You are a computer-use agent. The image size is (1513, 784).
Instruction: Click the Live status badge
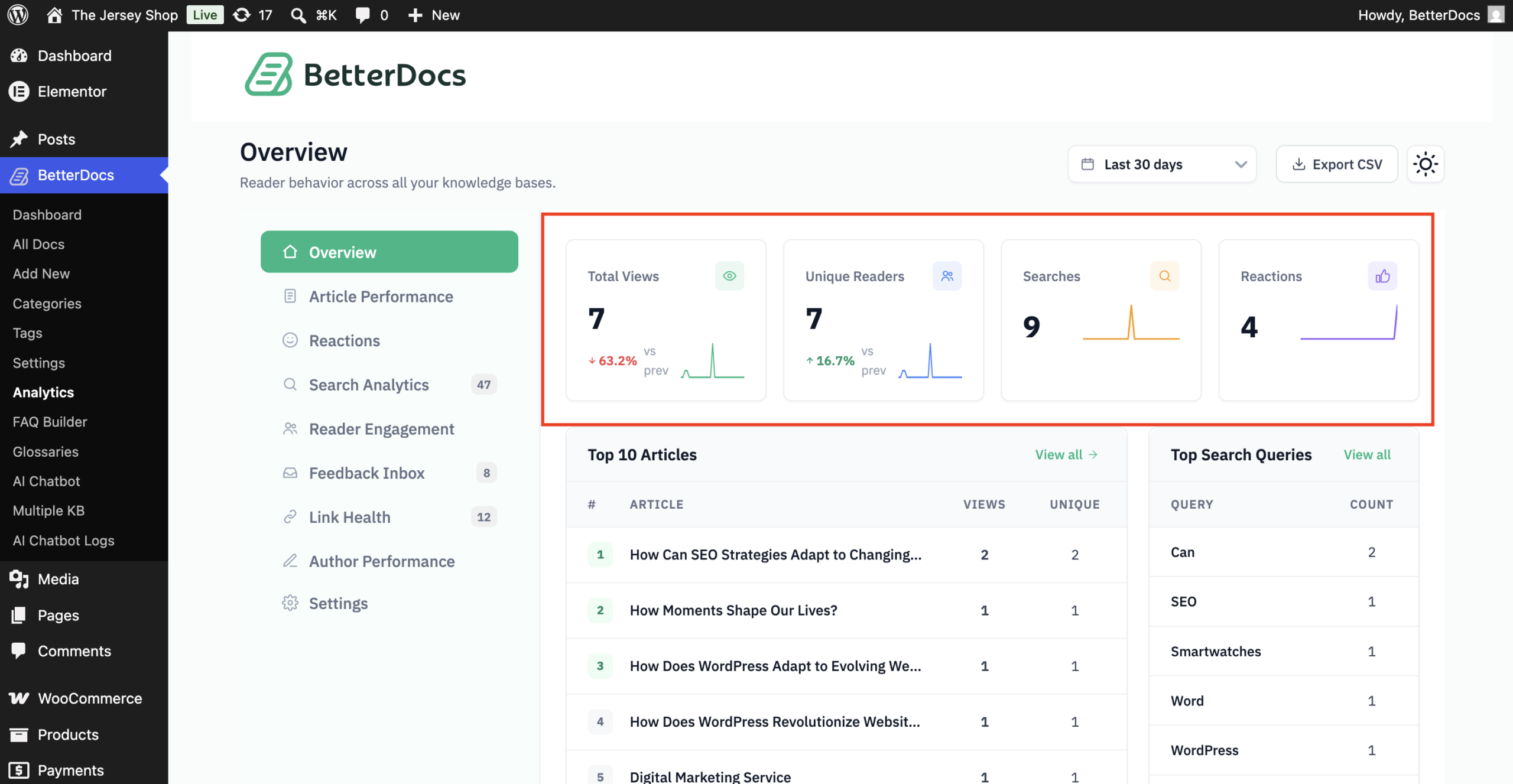point(204,15)
